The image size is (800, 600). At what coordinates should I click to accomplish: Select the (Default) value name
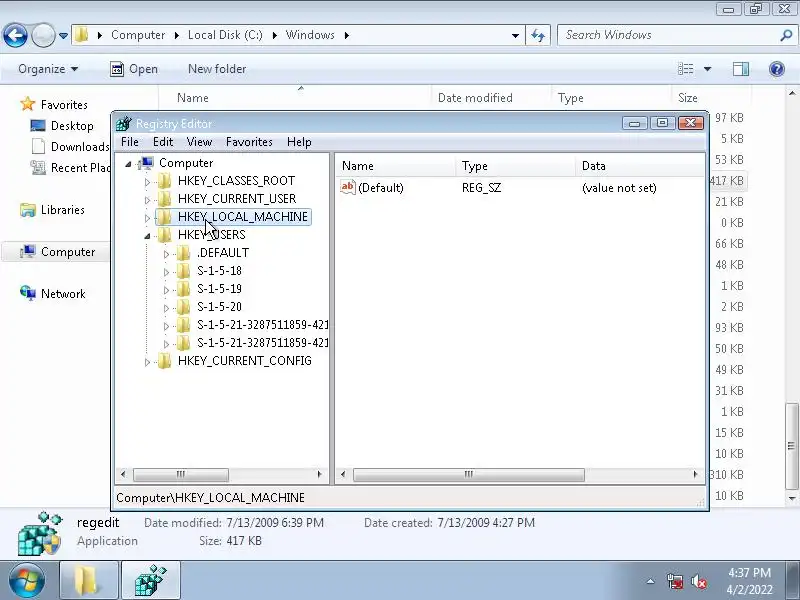(x=381, y=188)
